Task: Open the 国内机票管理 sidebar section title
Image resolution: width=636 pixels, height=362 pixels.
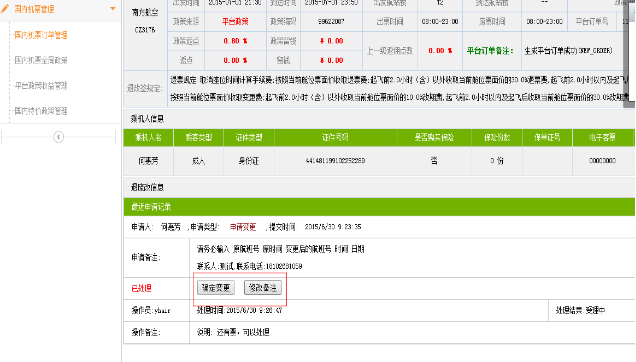Action: (34, 9)
